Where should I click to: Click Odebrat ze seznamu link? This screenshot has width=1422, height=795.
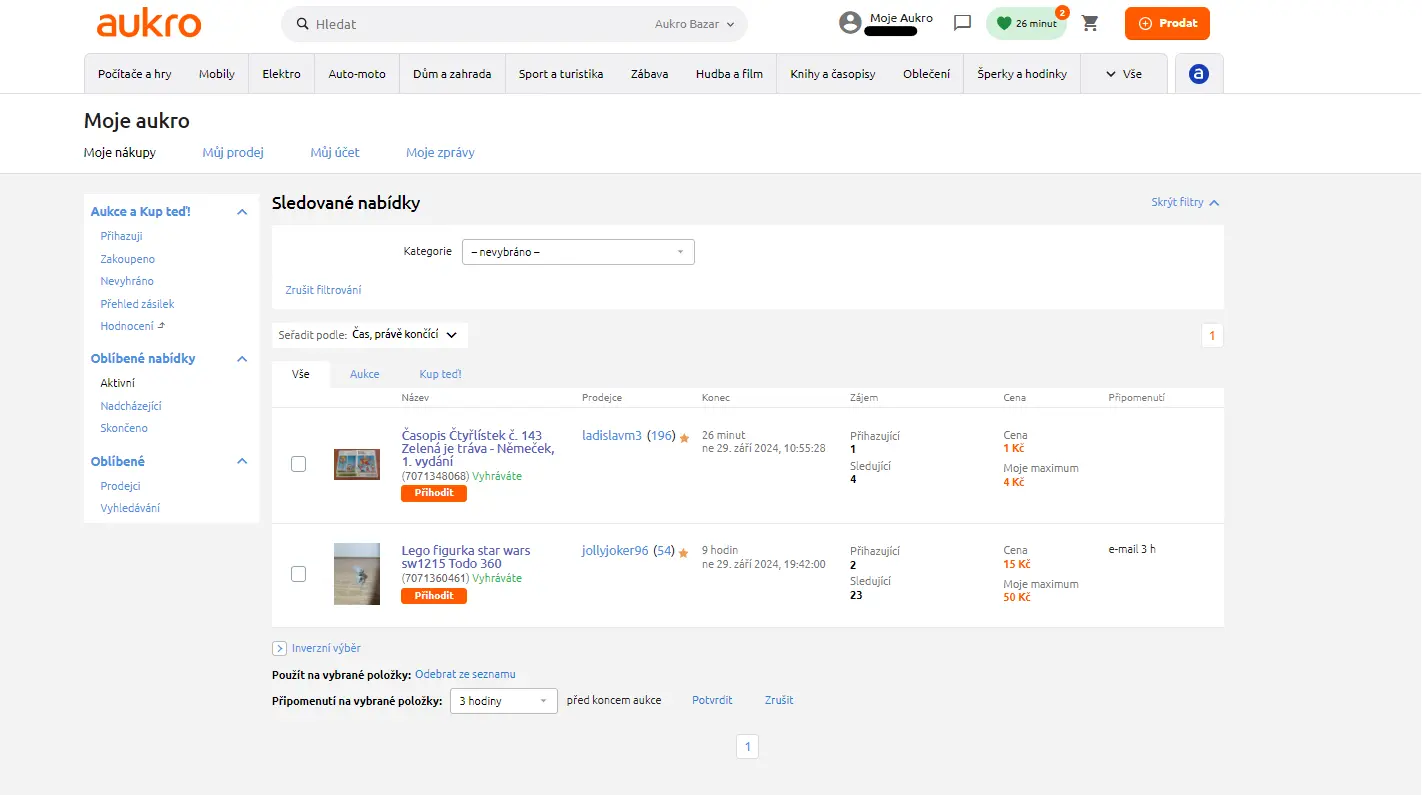(x=466, y=674)
